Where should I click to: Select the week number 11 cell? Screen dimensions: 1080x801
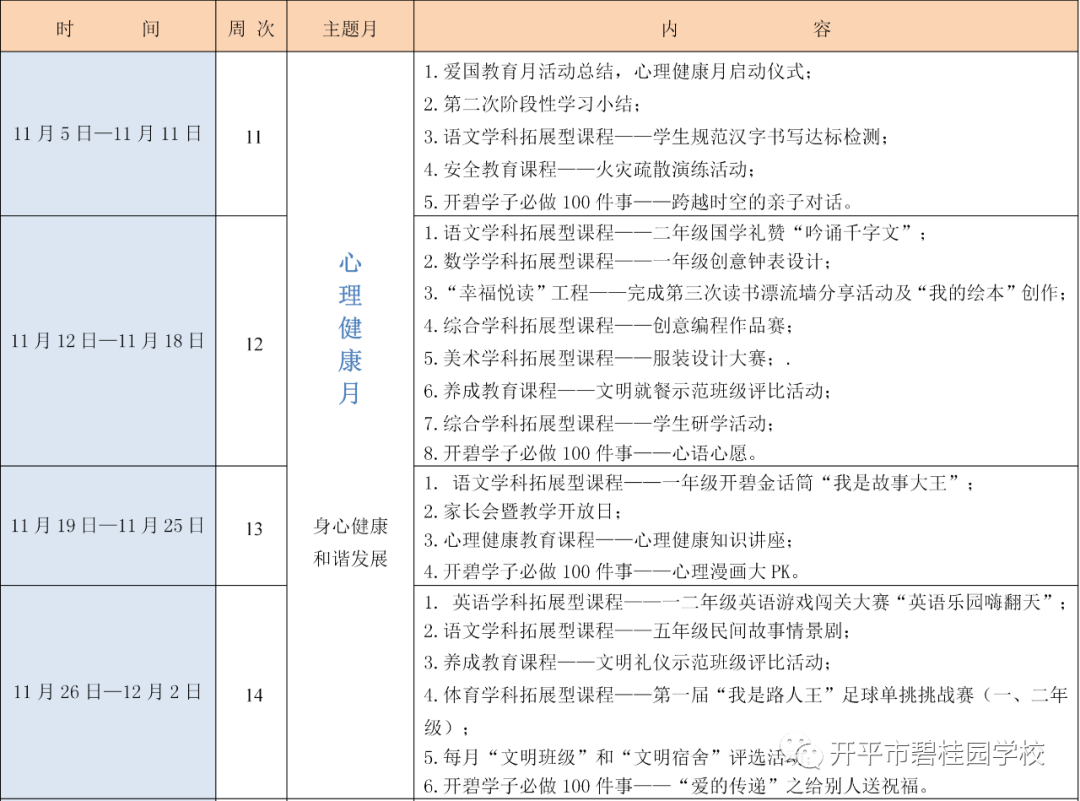[x=253, y=137]
